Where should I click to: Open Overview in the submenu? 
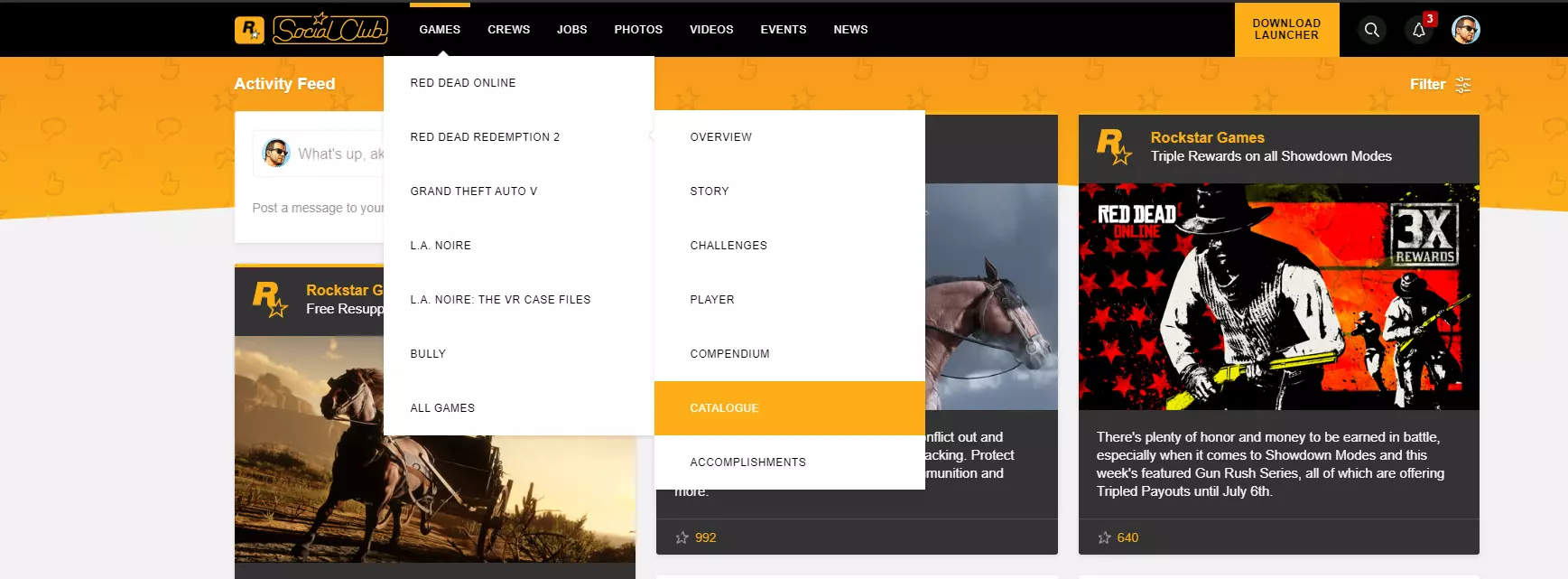790,137
